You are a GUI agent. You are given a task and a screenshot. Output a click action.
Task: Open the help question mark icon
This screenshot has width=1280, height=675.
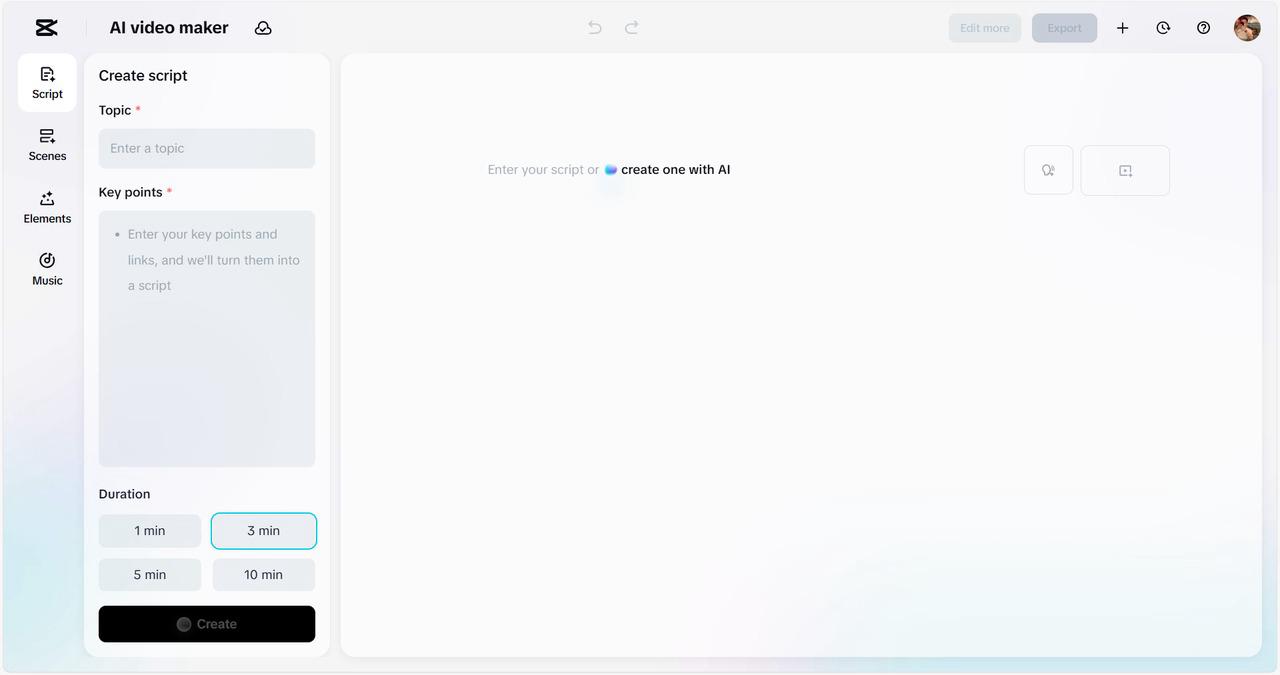click(1204, 28)
